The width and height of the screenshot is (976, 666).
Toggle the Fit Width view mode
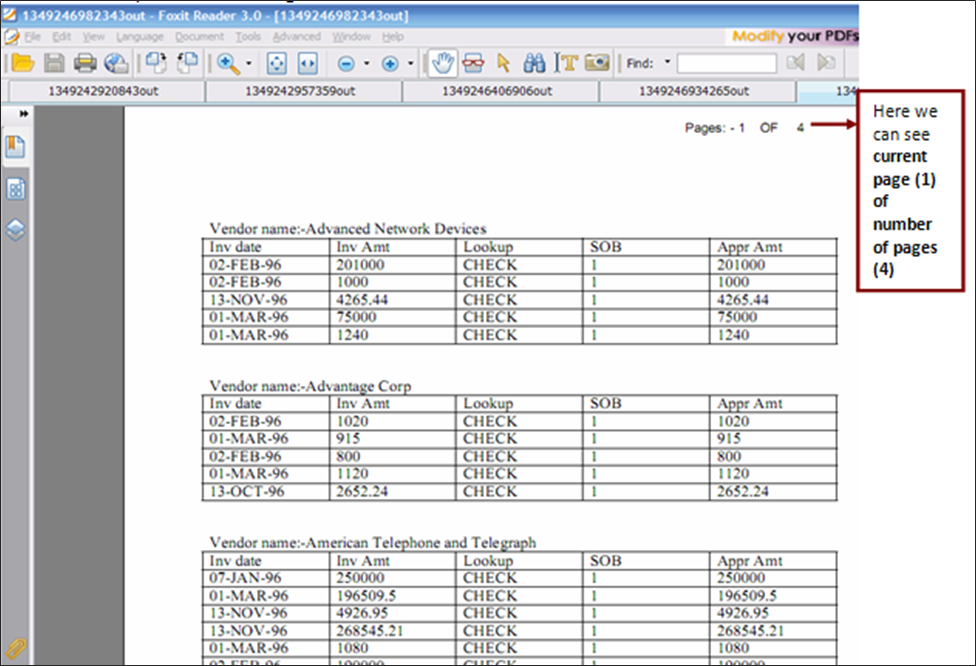click(308, 63)
